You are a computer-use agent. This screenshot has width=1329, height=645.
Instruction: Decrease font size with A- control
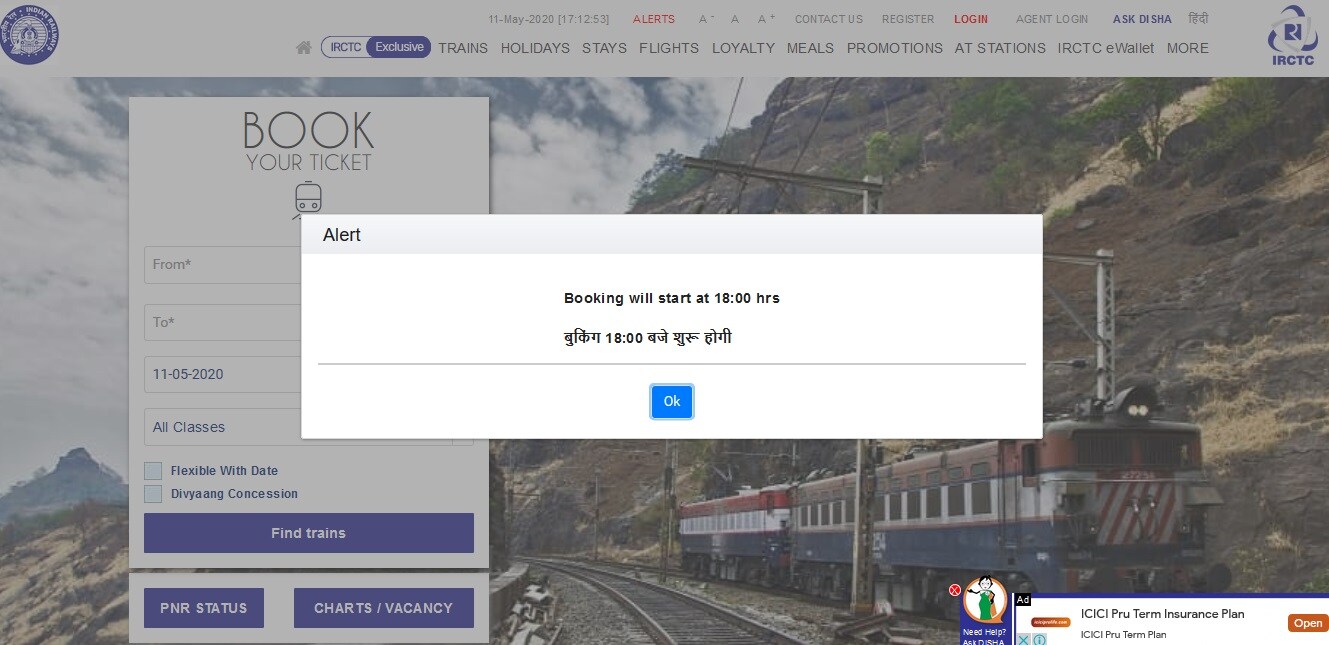tap(706, 19)
